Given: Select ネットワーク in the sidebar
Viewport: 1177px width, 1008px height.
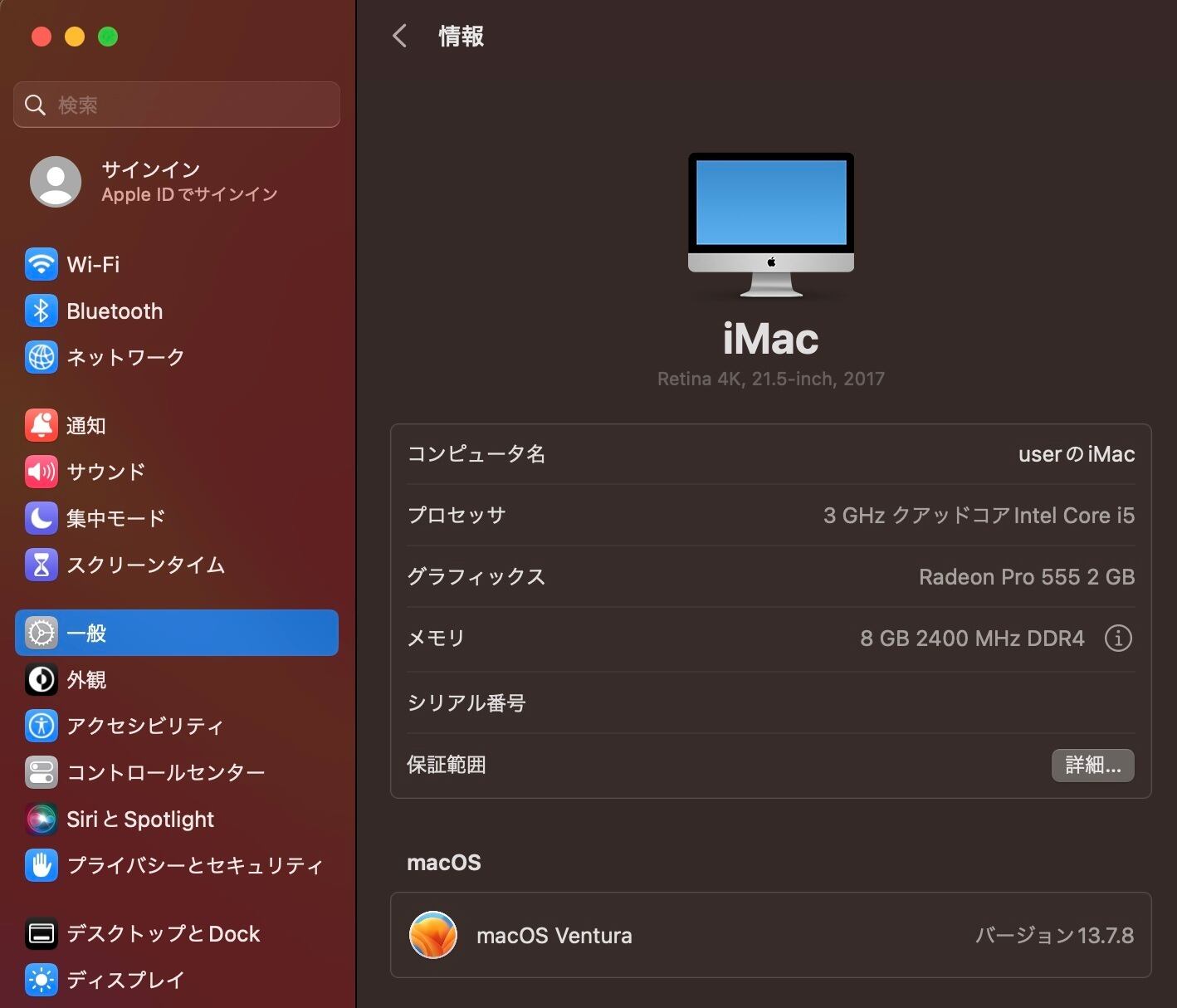Looking at the screenshot, I should (177, 358).
